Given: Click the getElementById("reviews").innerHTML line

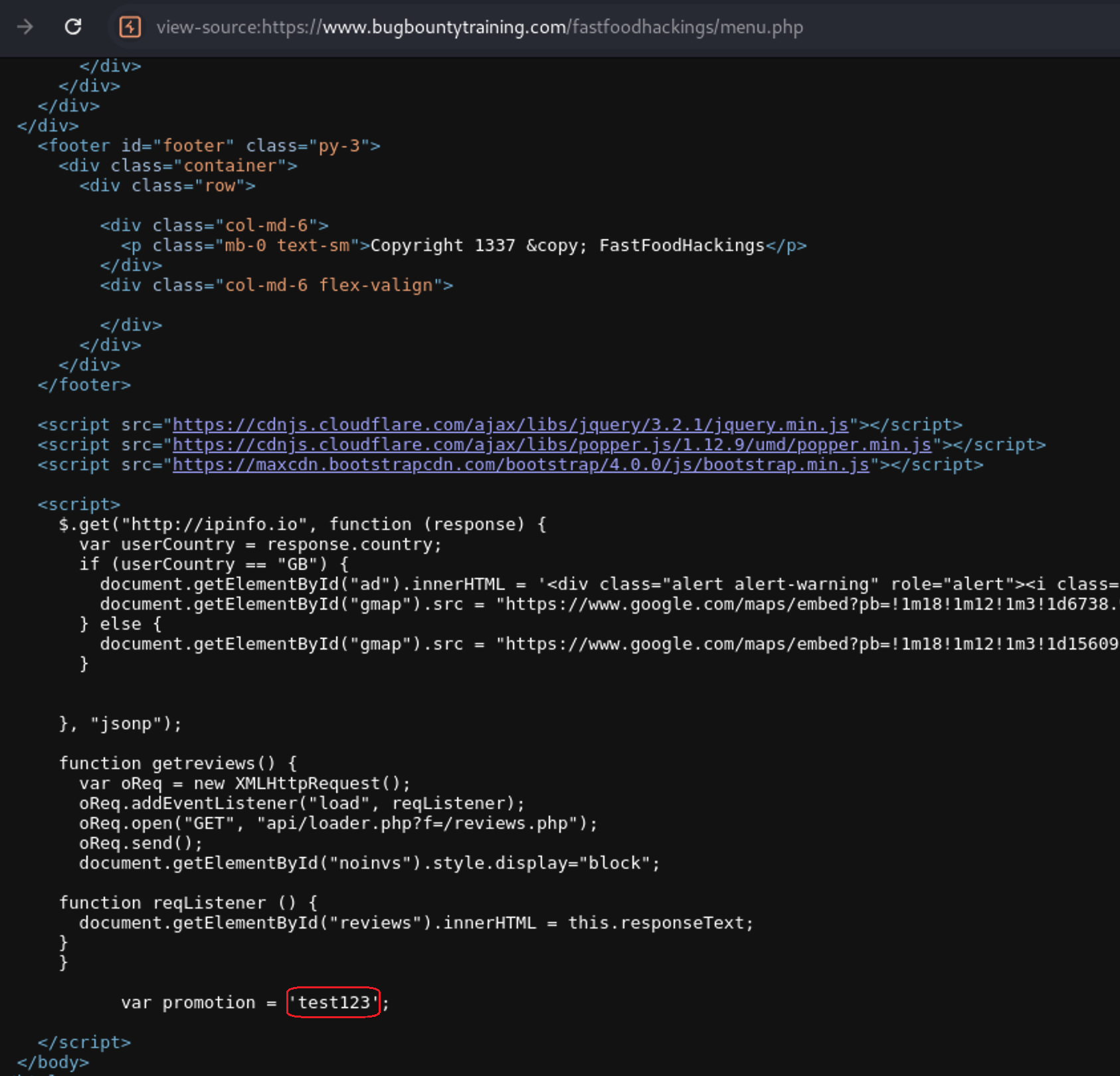Looking at the screenshot, I should (x=417, y=923).
